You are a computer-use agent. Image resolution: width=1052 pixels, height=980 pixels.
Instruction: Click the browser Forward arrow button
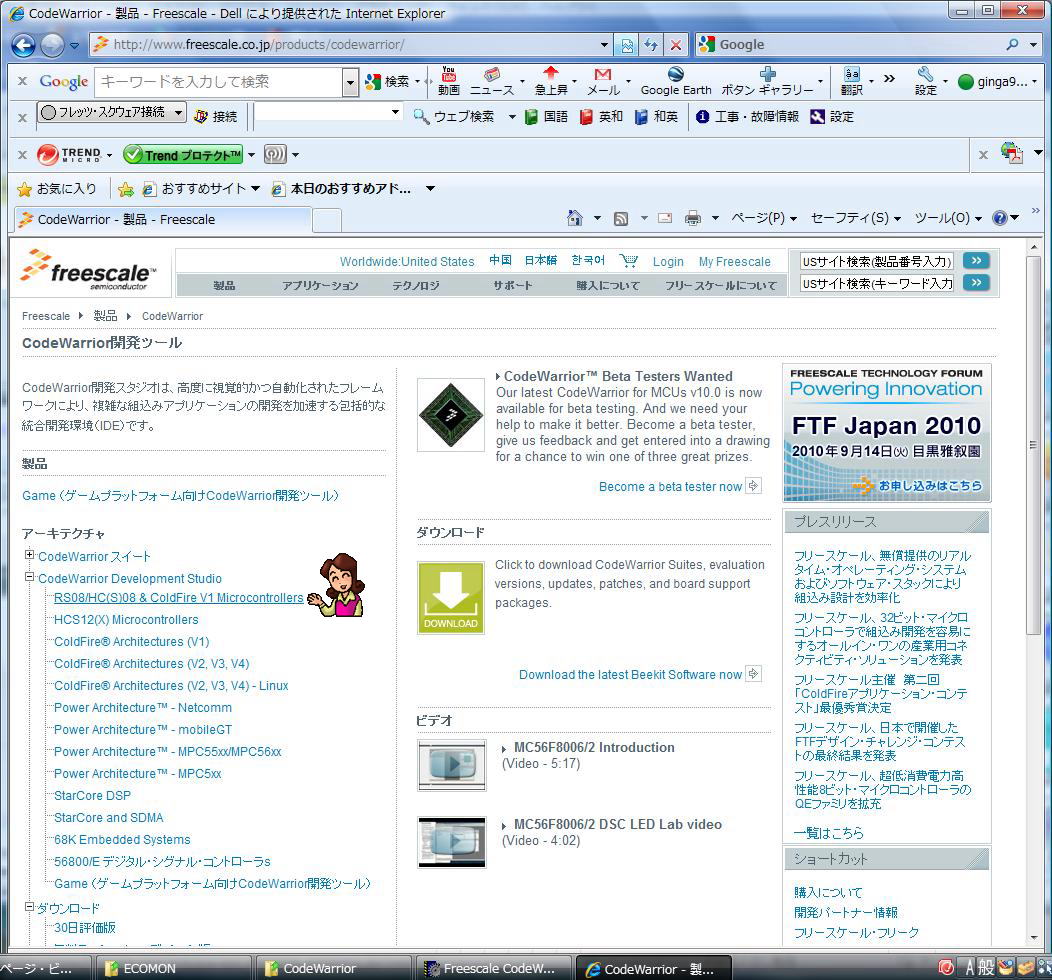pyautogui.click(x=52, y=45)
